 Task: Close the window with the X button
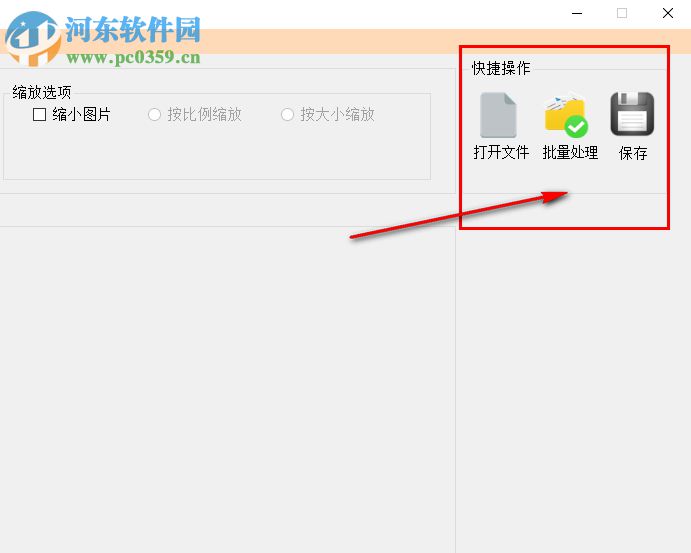point(668,13)
